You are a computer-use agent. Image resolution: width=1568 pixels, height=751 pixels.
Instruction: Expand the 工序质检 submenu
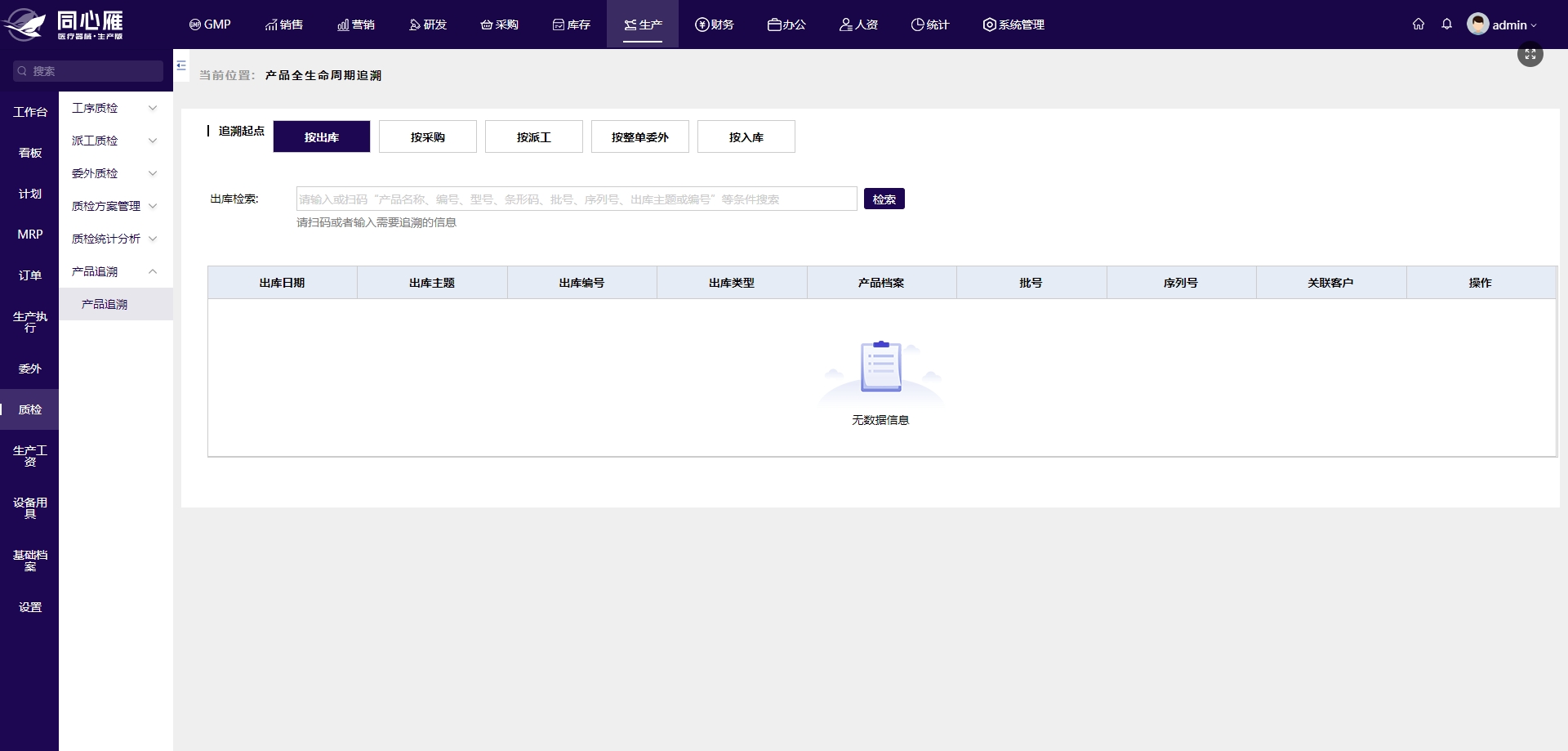115,108
